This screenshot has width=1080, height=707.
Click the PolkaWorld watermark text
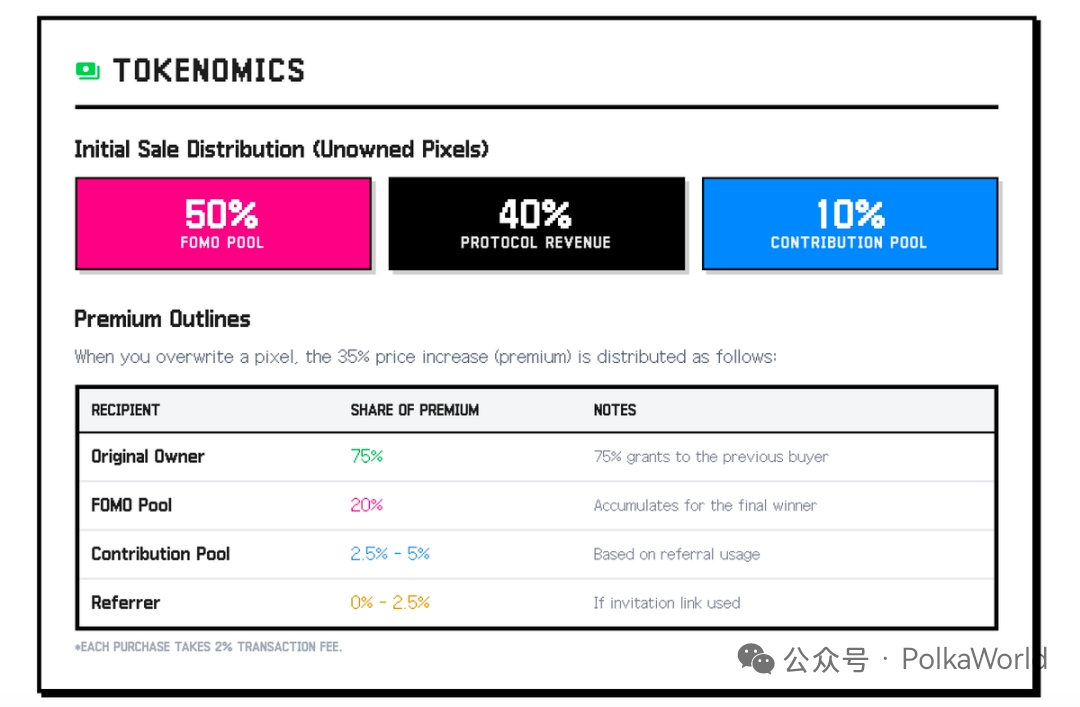click(x=973, y=659)
